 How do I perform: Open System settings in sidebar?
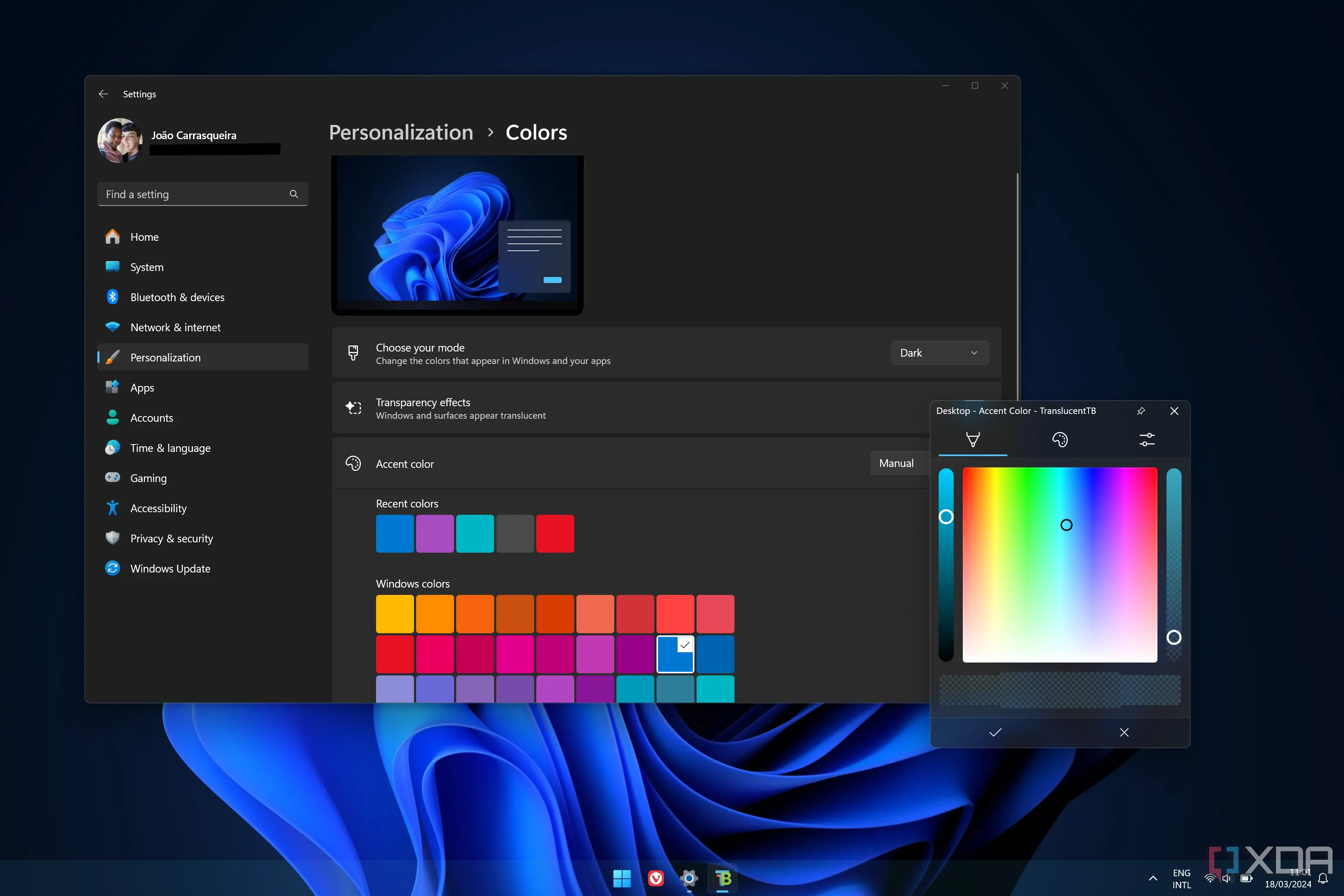pos(203,267)
